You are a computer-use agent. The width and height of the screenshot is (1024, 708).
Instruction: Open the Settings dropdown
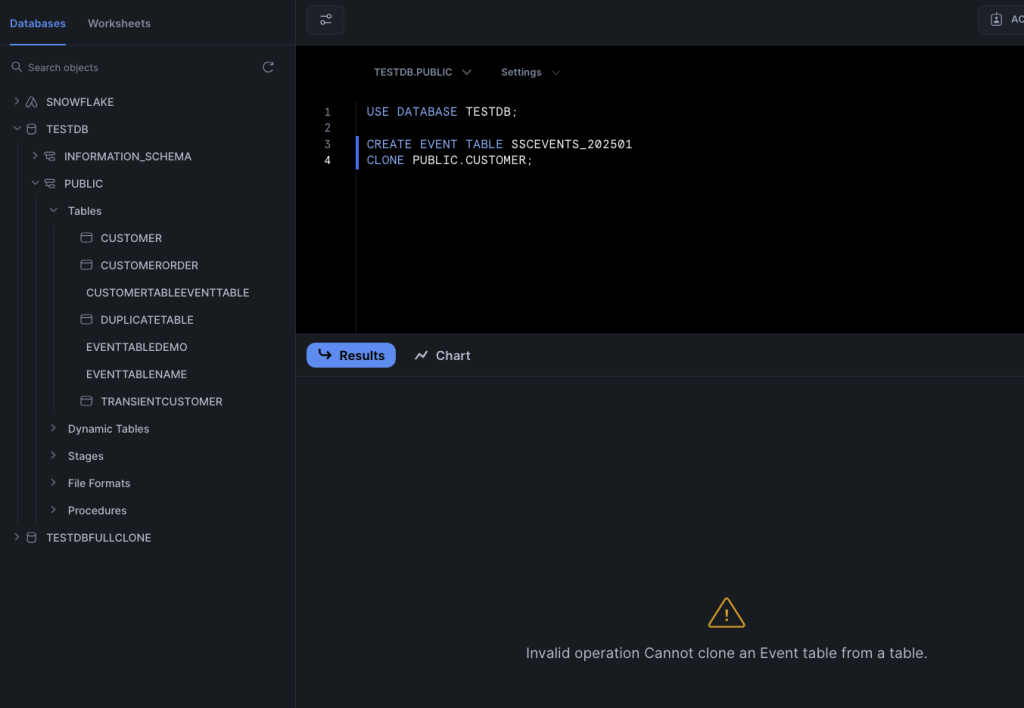[530, 72]
